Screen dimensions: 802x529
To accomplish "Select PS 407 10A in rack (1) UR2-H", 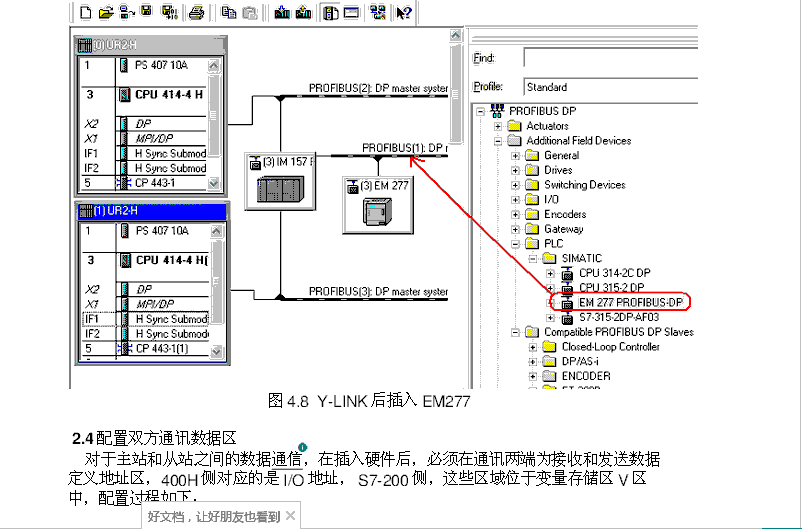I will tap(162, 231).
